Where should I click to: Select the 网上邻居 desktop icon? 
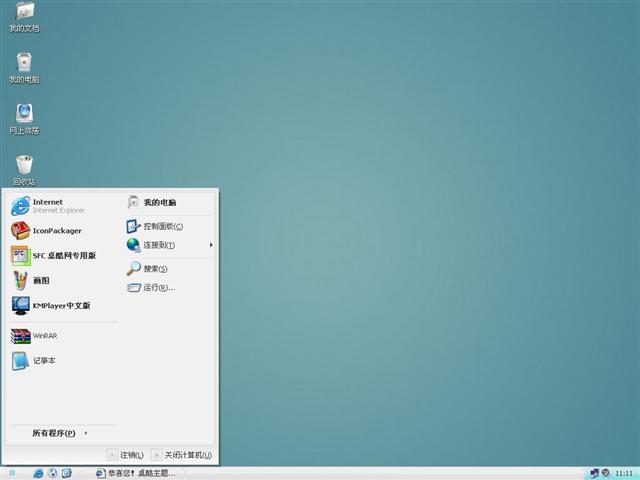(24, 119)
